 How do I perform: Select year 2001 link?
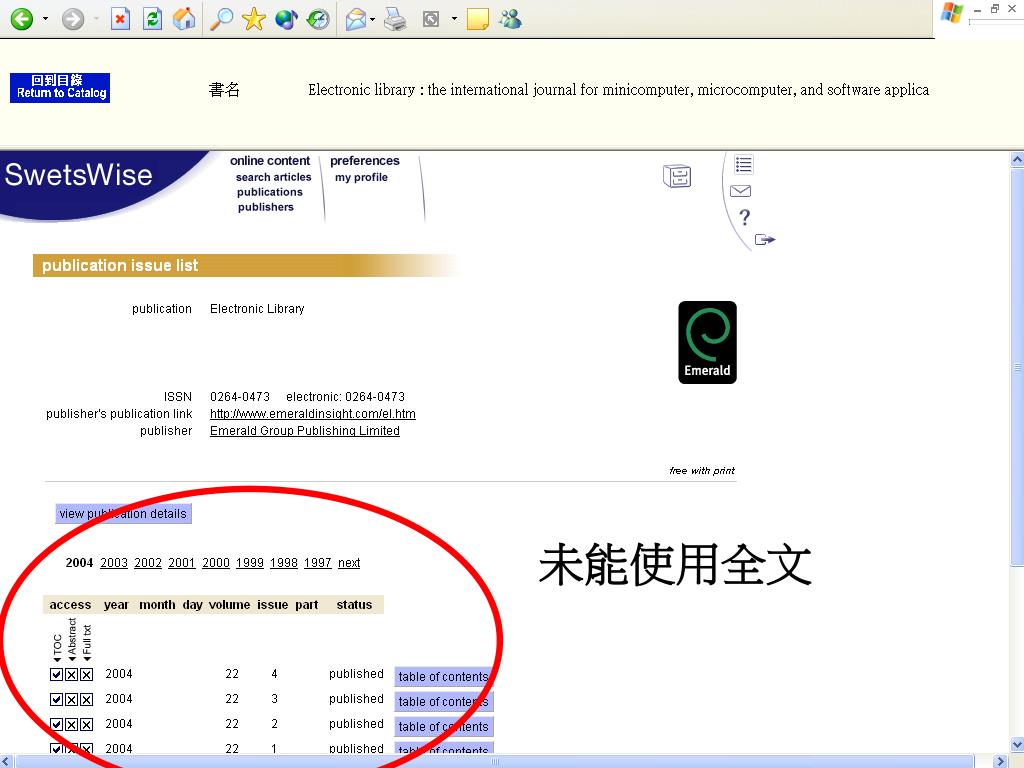point(182,562)
